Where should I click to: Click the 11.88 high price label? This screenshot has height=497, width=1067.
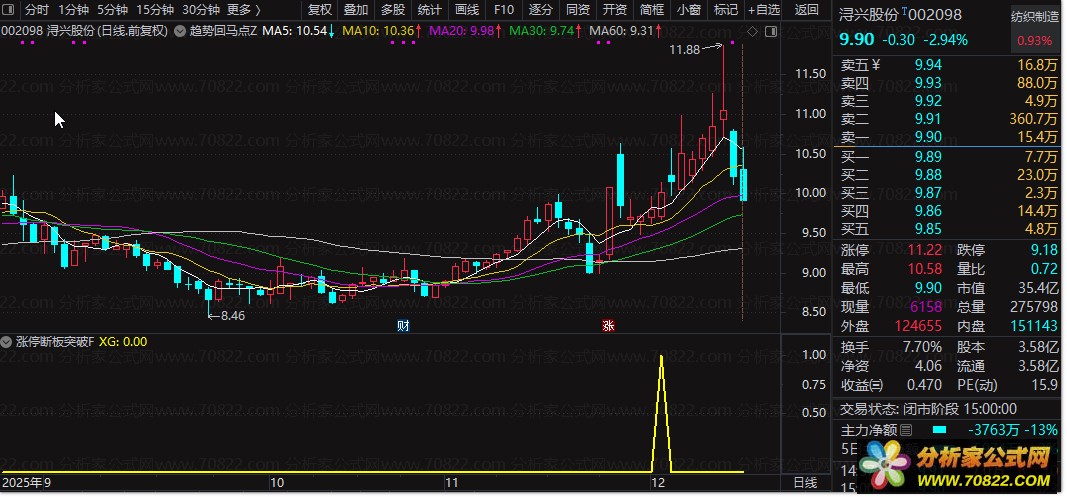(684, 50)
